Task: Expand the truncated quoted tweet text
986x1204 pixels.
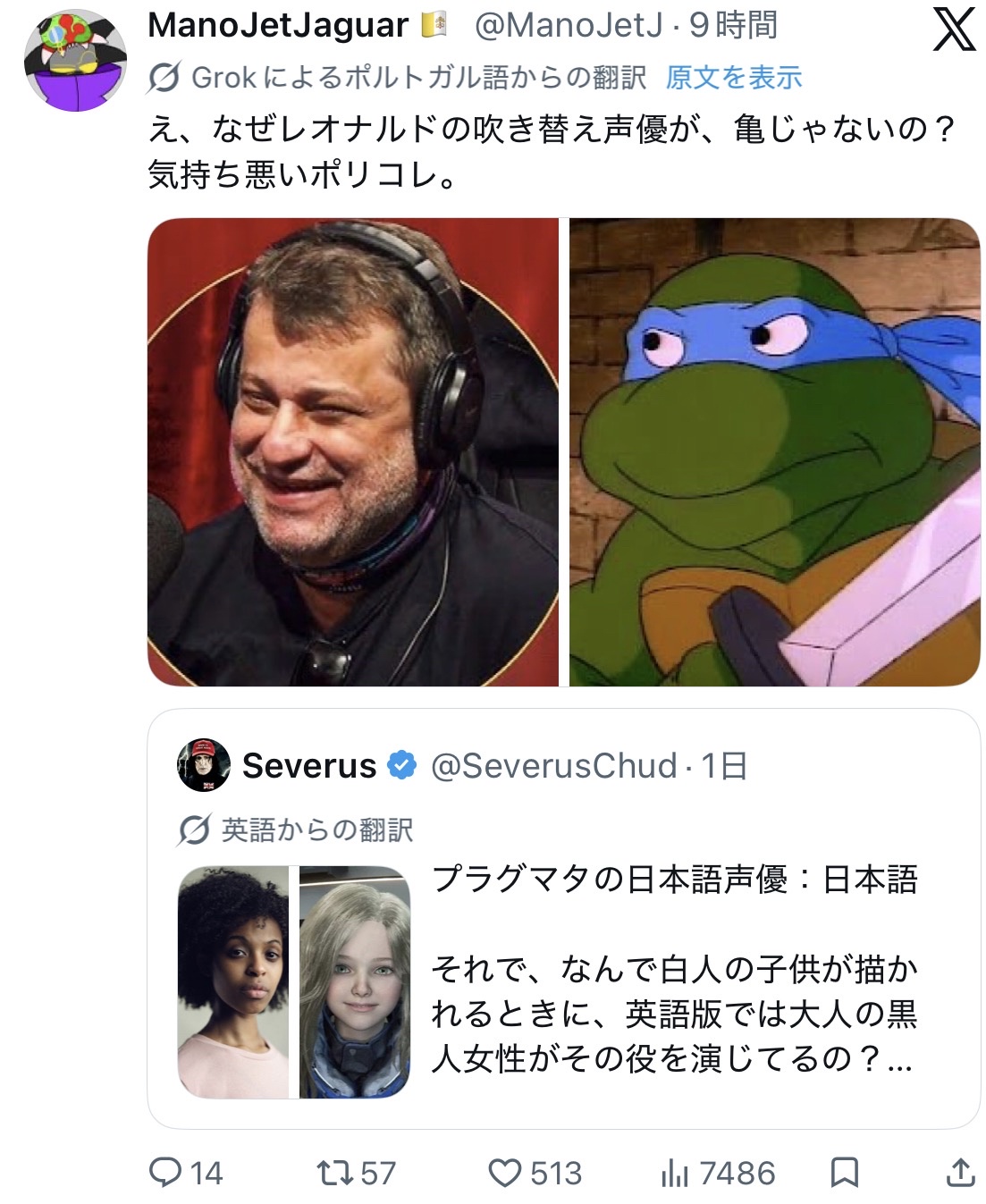Action: click(x=674, y=1015)
